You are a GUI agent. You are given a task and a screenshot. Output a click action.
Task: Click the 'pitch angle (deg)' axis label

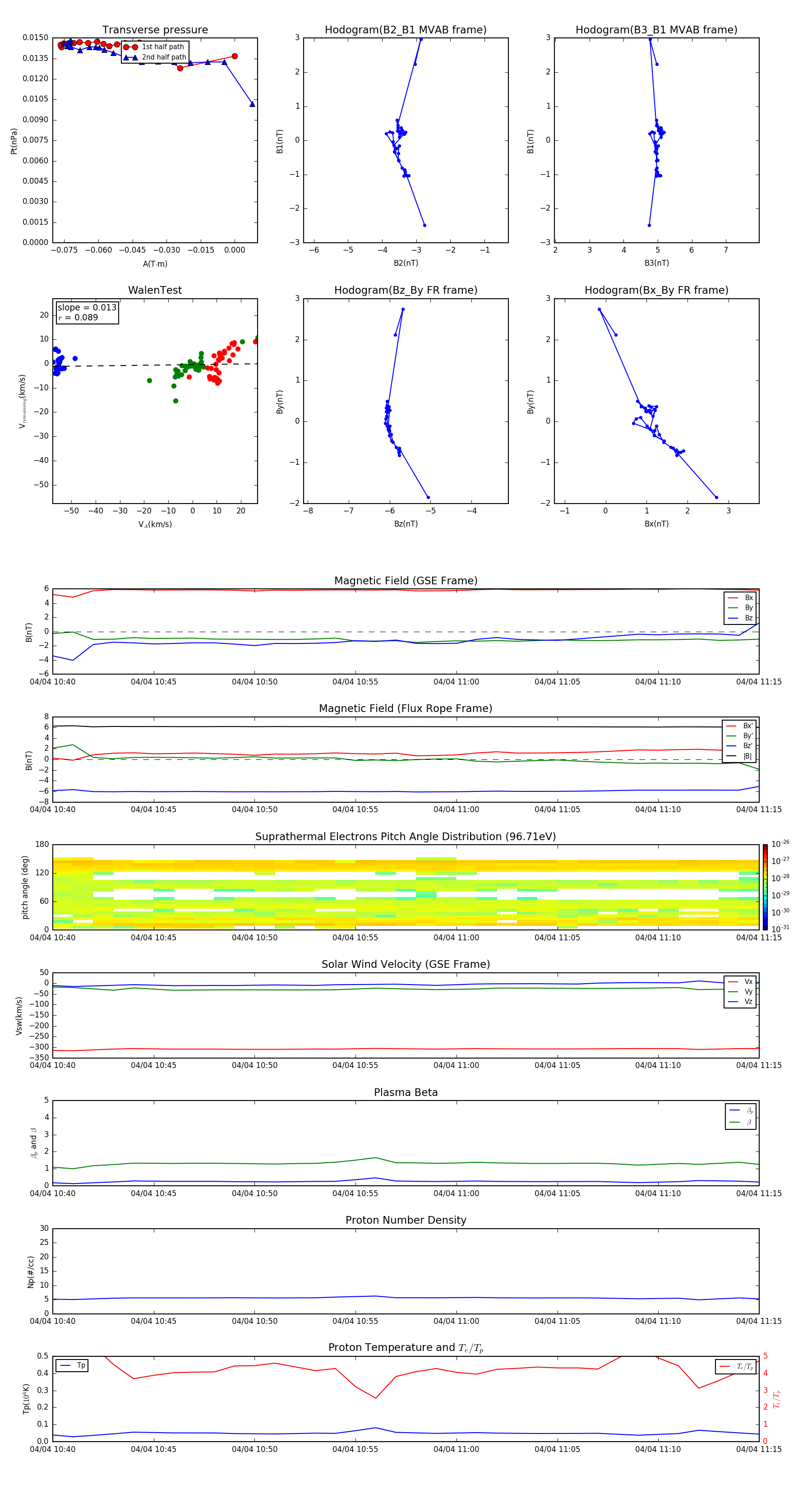click(x=25, y=887)
